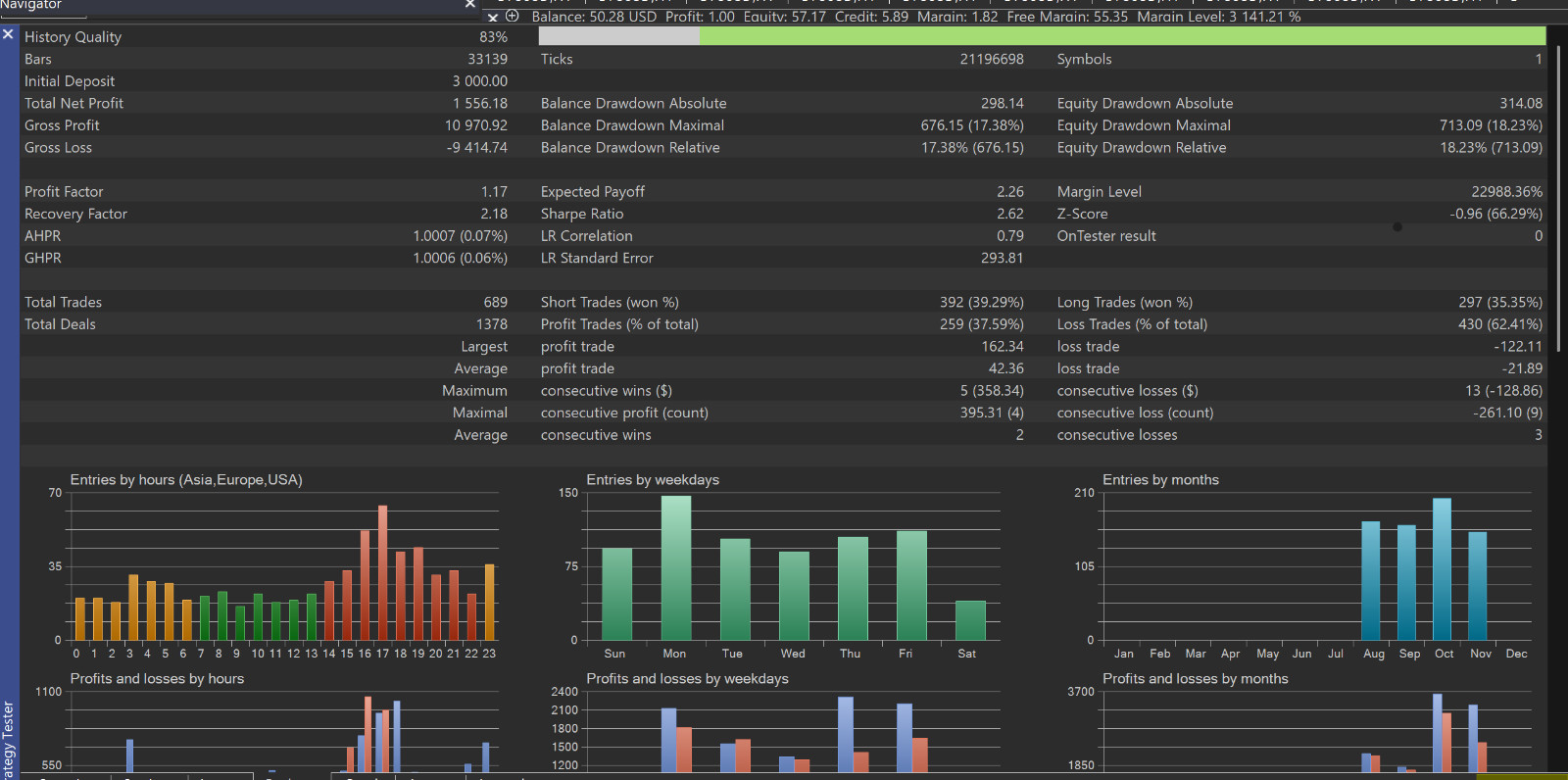Click LR Standard Error value 293.81
1568x780 pixels.
[1002, 258]
